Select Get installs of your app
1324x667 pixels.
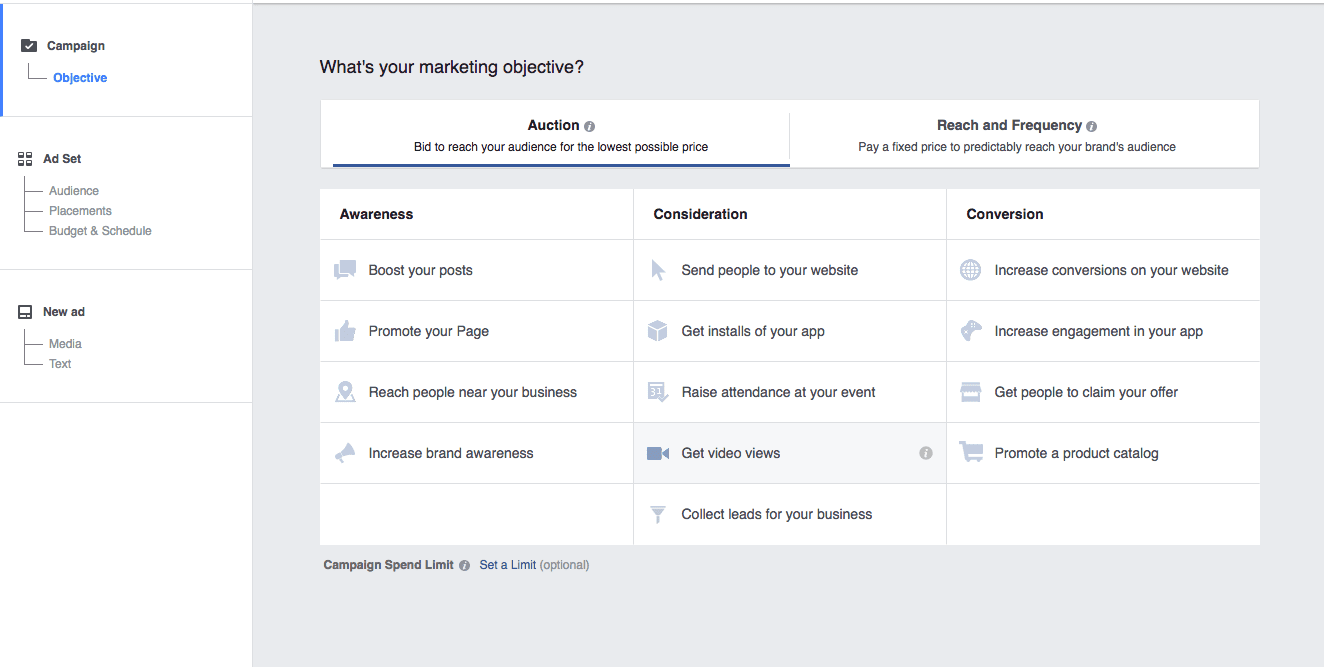790,331
